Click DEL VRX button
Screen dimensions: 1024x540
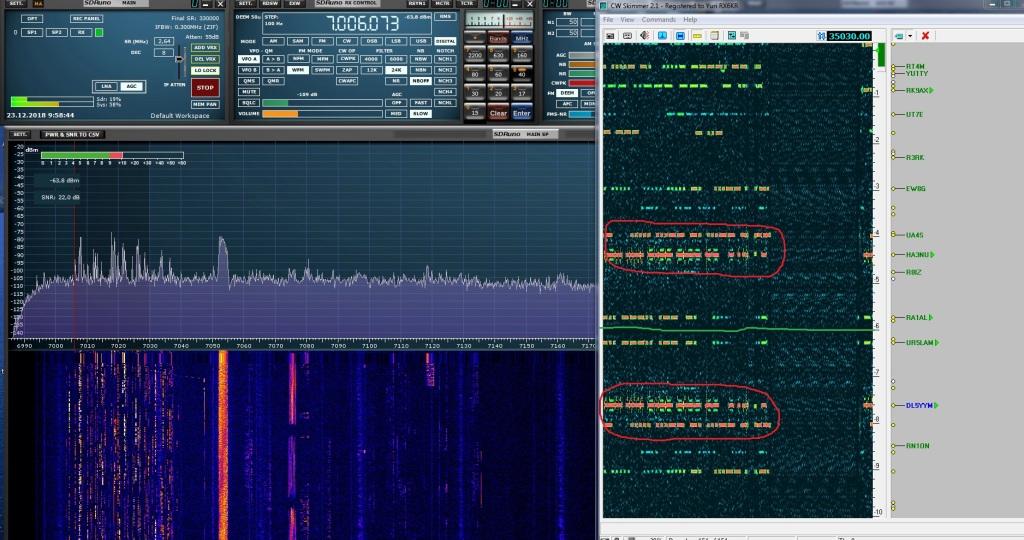click(205, 59)
